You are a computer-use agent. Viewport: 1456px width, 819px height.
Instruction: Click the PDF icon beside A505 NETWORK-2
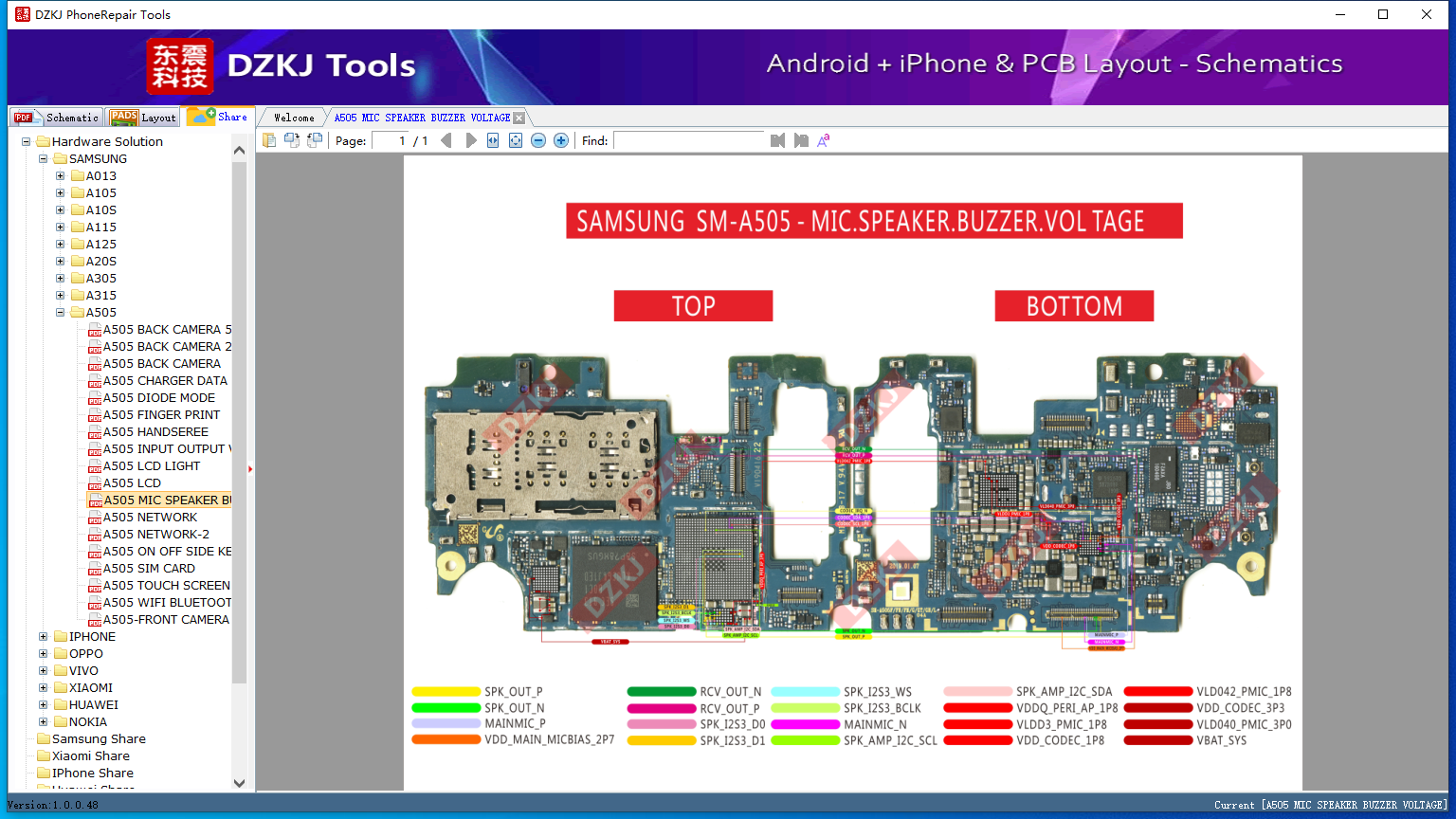95,535
